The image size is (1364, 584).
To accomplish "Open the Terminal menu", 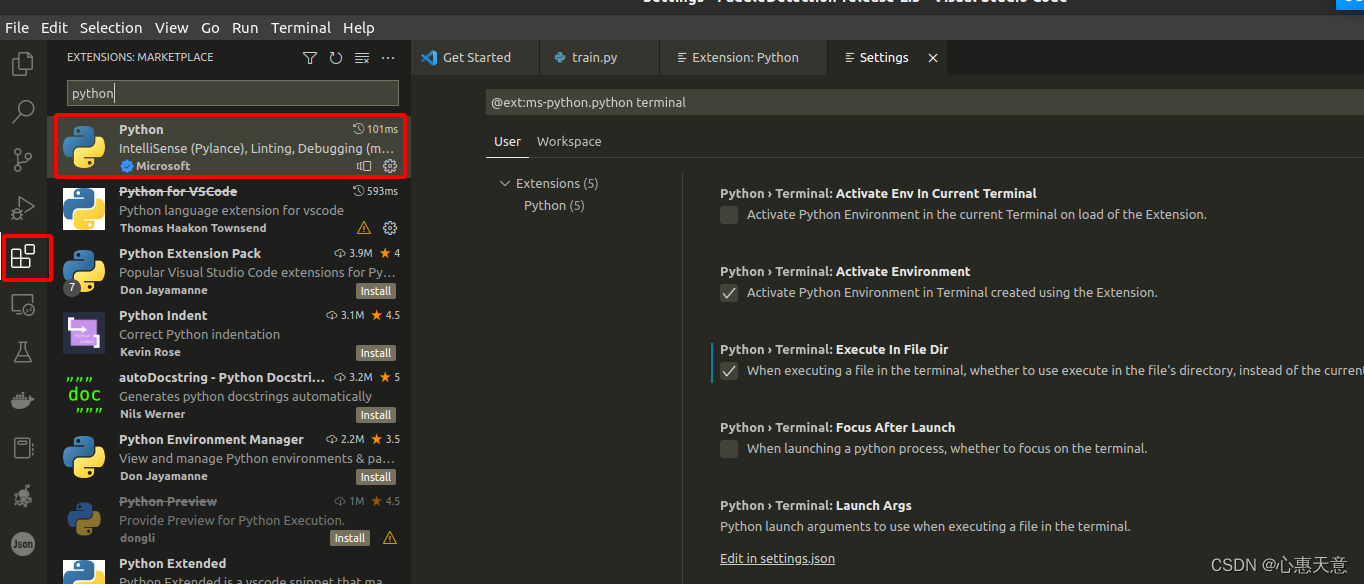I will (301, 28).
